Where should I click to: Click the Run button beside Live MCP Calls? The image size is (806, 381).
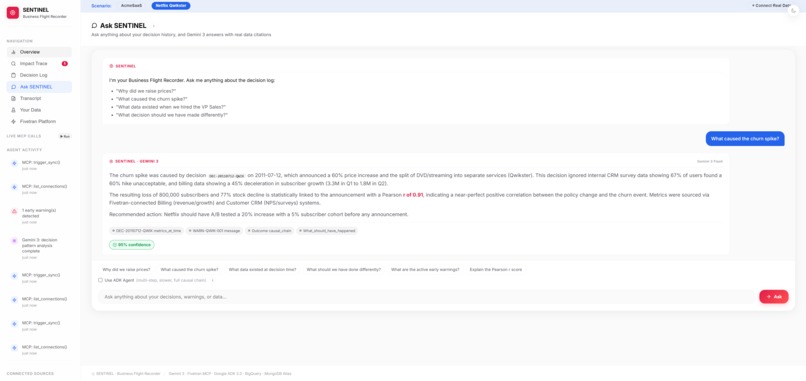(65, 136)
